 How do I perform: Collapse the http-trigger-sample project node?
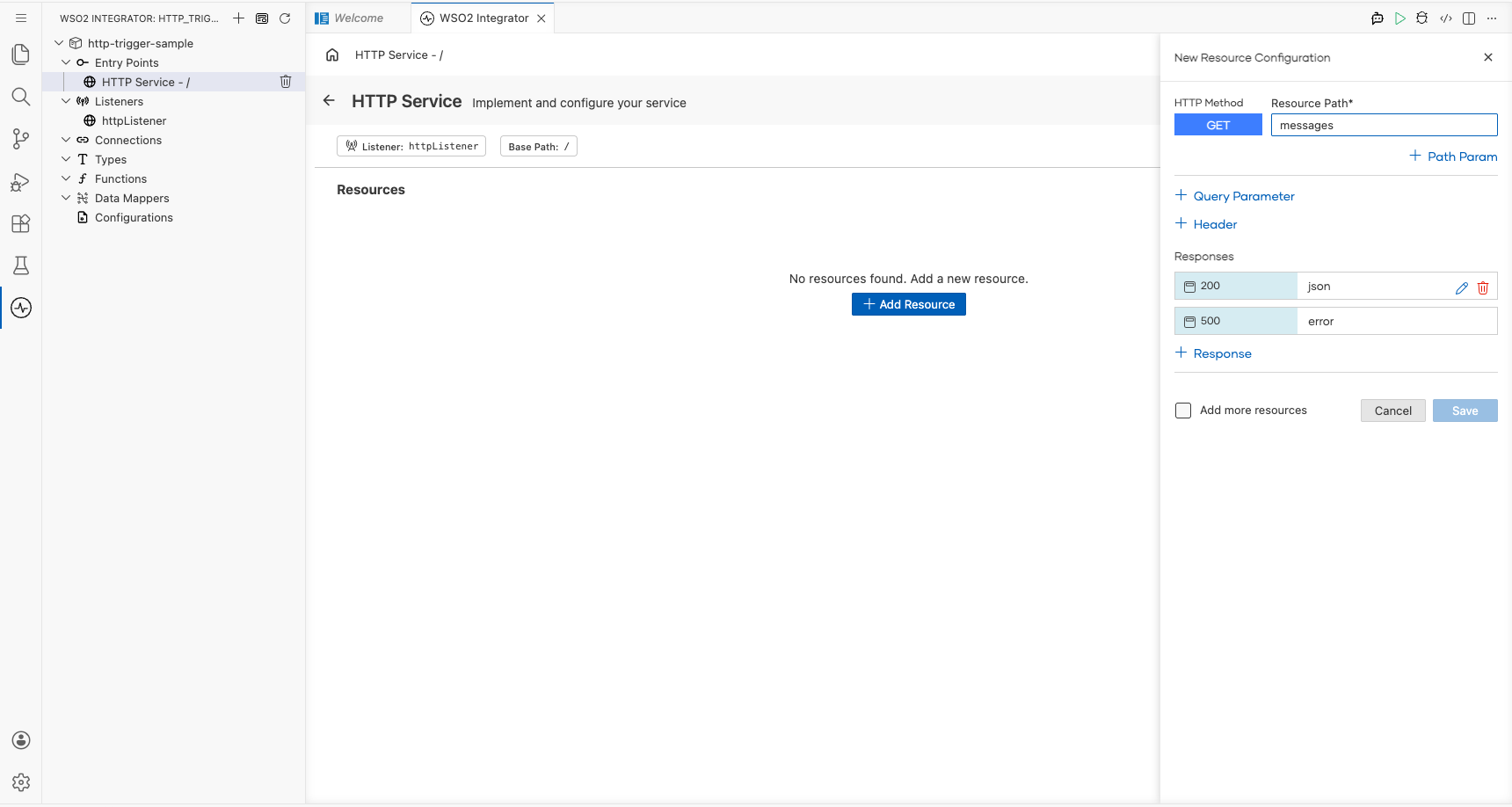pyautogui.click(x=59, y=43)
